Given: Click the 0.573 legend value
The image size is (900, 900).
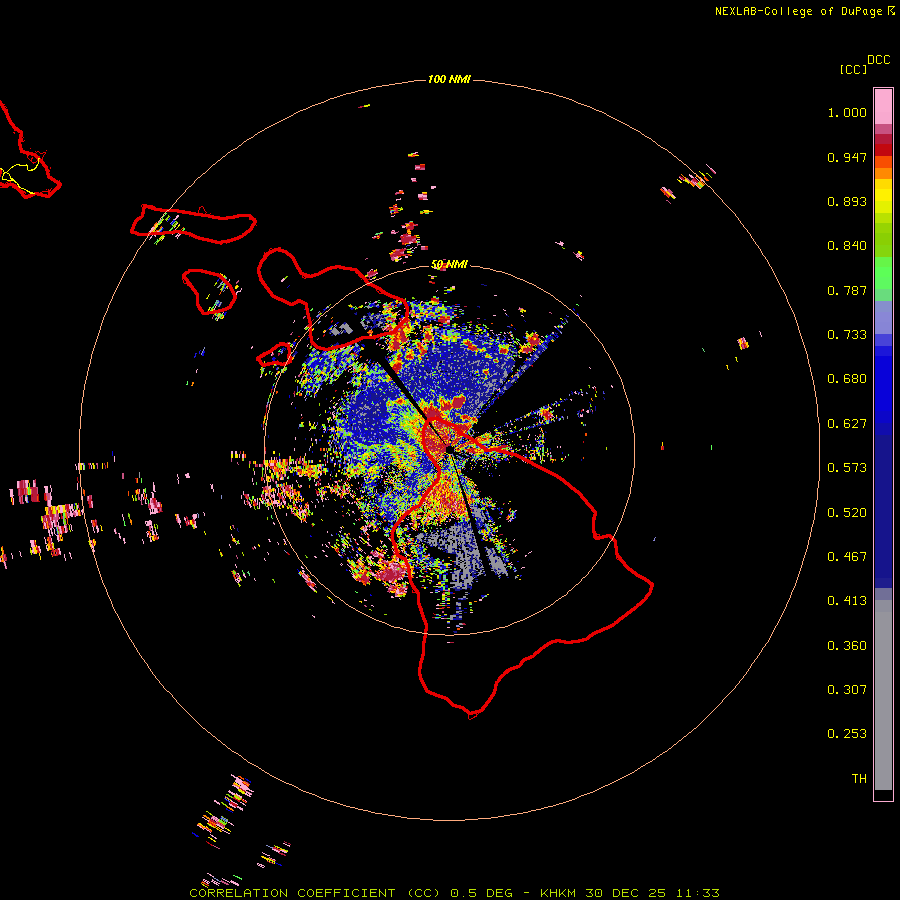Looking at the screenshot, I should click(847, 468).
